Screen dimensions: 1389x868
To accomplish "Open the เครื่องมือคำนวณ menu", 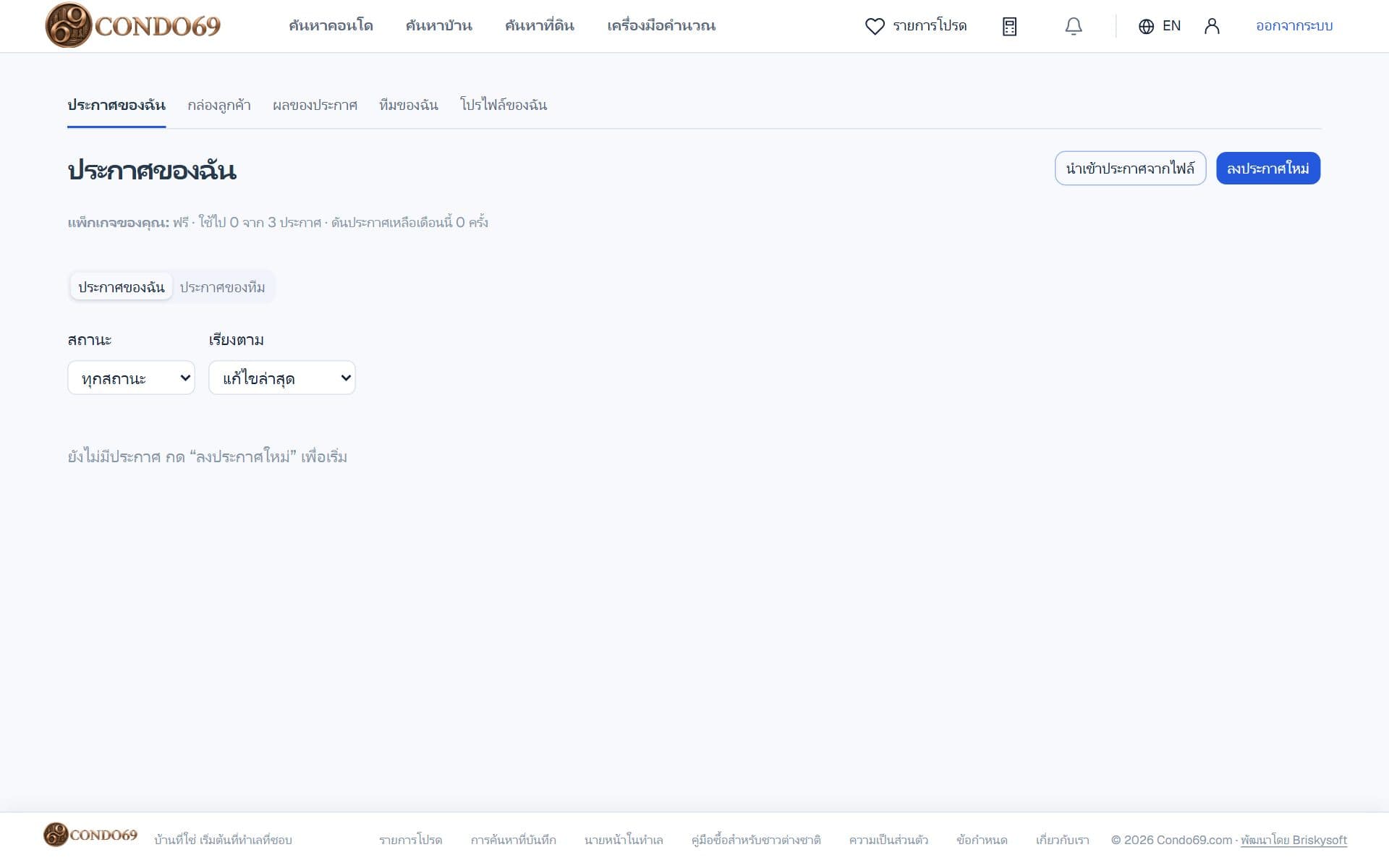I will click(x=661, y=26).
